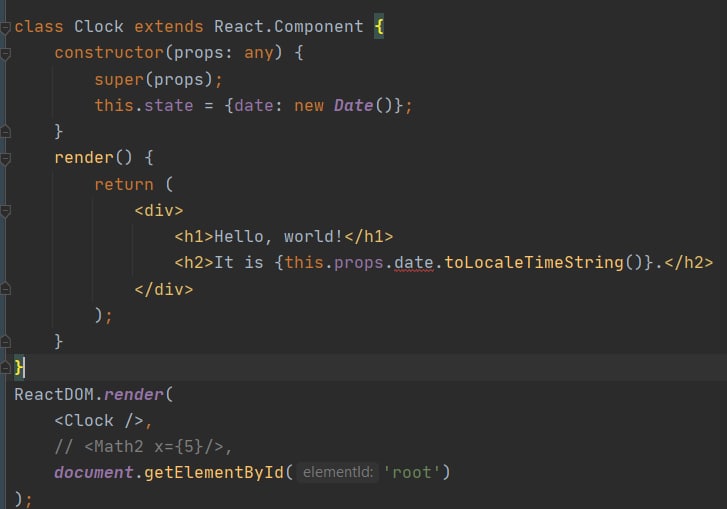This screenshot has height=509, width=727.
Task: Click the 'any' type annotation
Action: [259, 52]
